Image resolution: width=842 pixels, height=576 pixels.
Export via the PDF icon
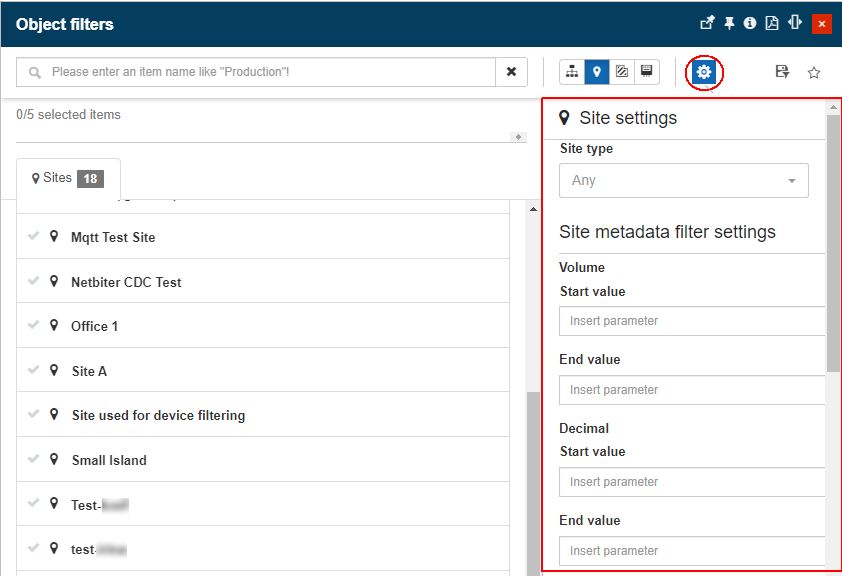tap(772, 23)
